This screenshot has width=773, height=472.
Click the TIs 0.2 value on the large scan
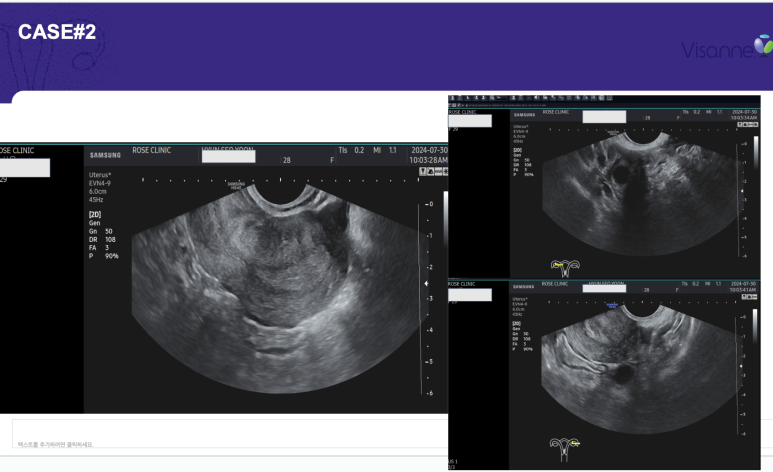pos(351,150)
